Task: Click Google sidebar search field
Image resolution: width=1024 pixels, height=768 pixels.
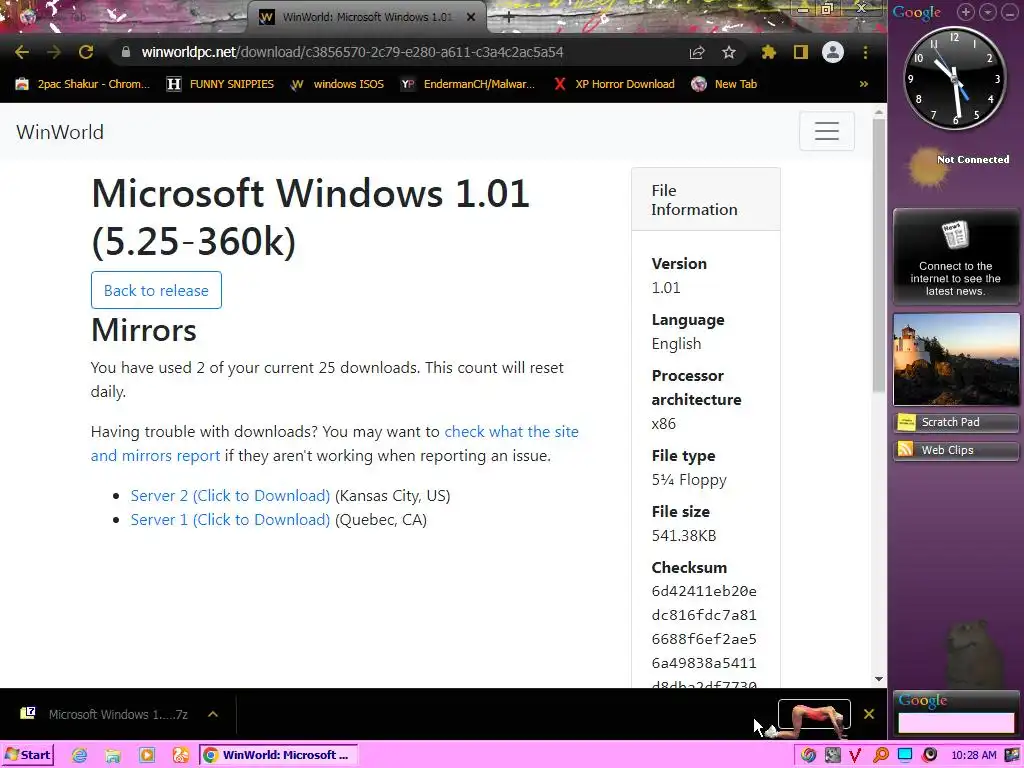Action: (x=956, y=723)
